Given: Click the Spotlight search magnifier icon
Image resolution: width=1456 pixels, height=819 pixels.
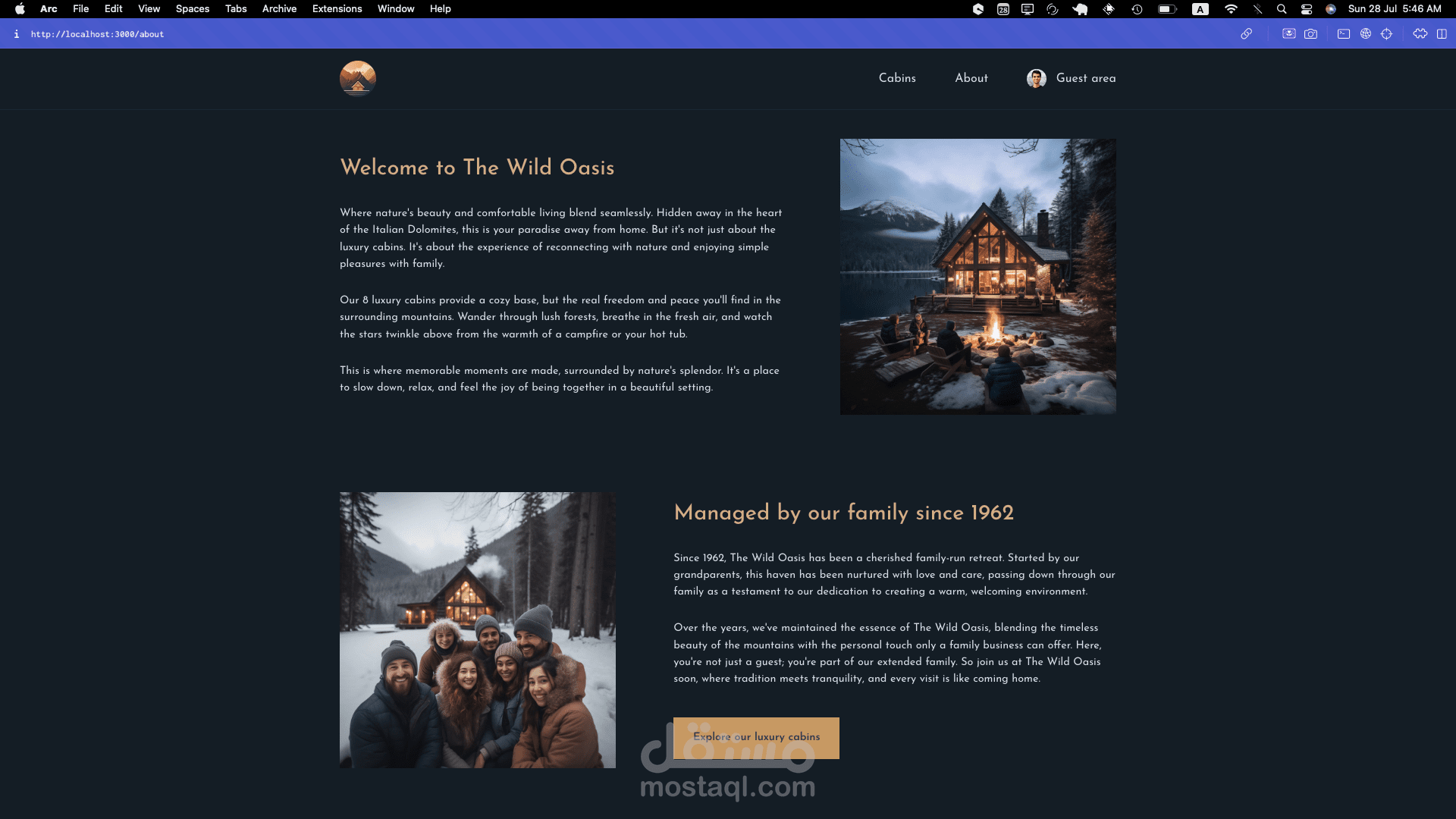Looking at the screenshot, I should [x=1282, y=9].
